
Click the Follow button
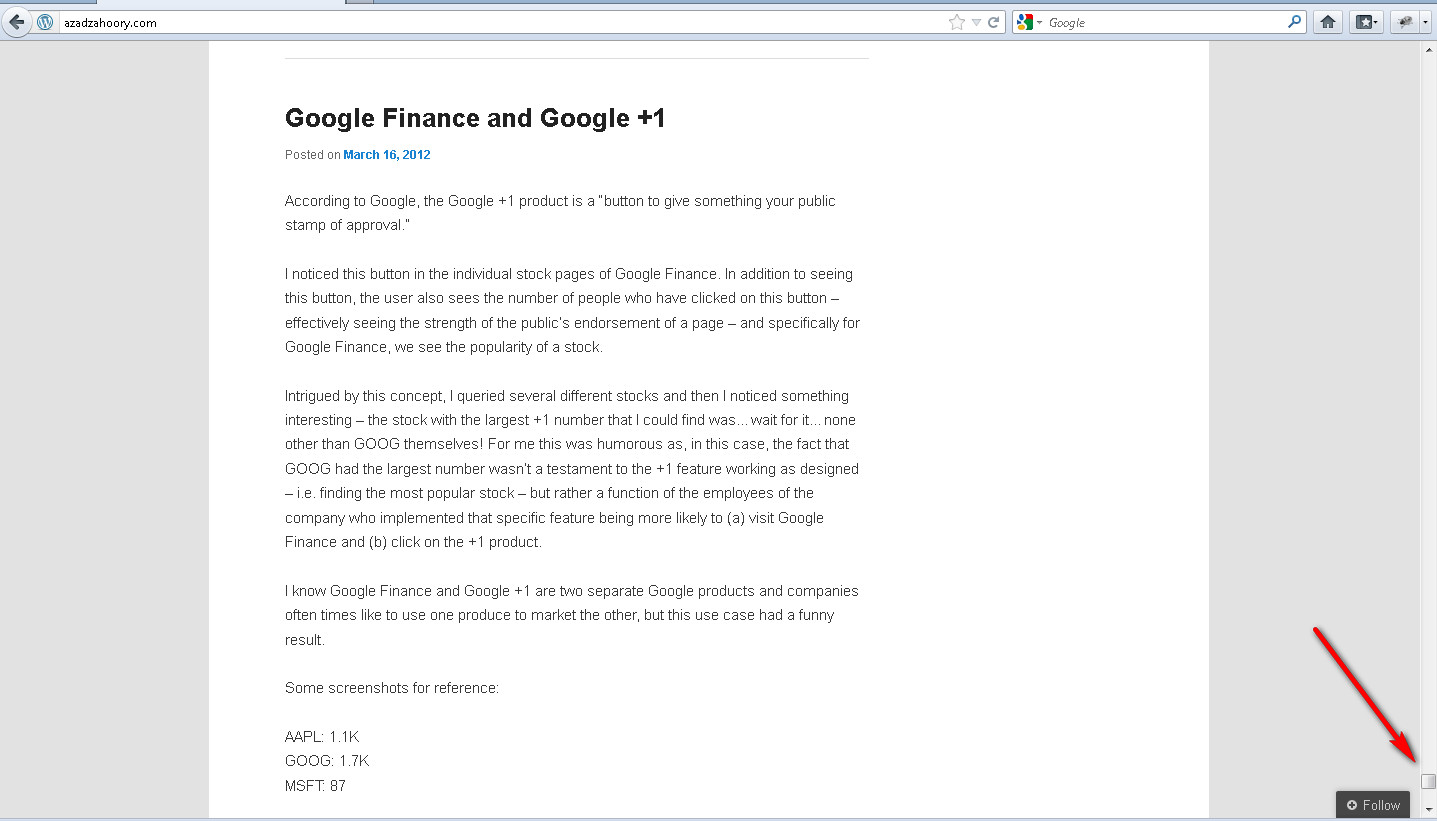(1373, 805)
